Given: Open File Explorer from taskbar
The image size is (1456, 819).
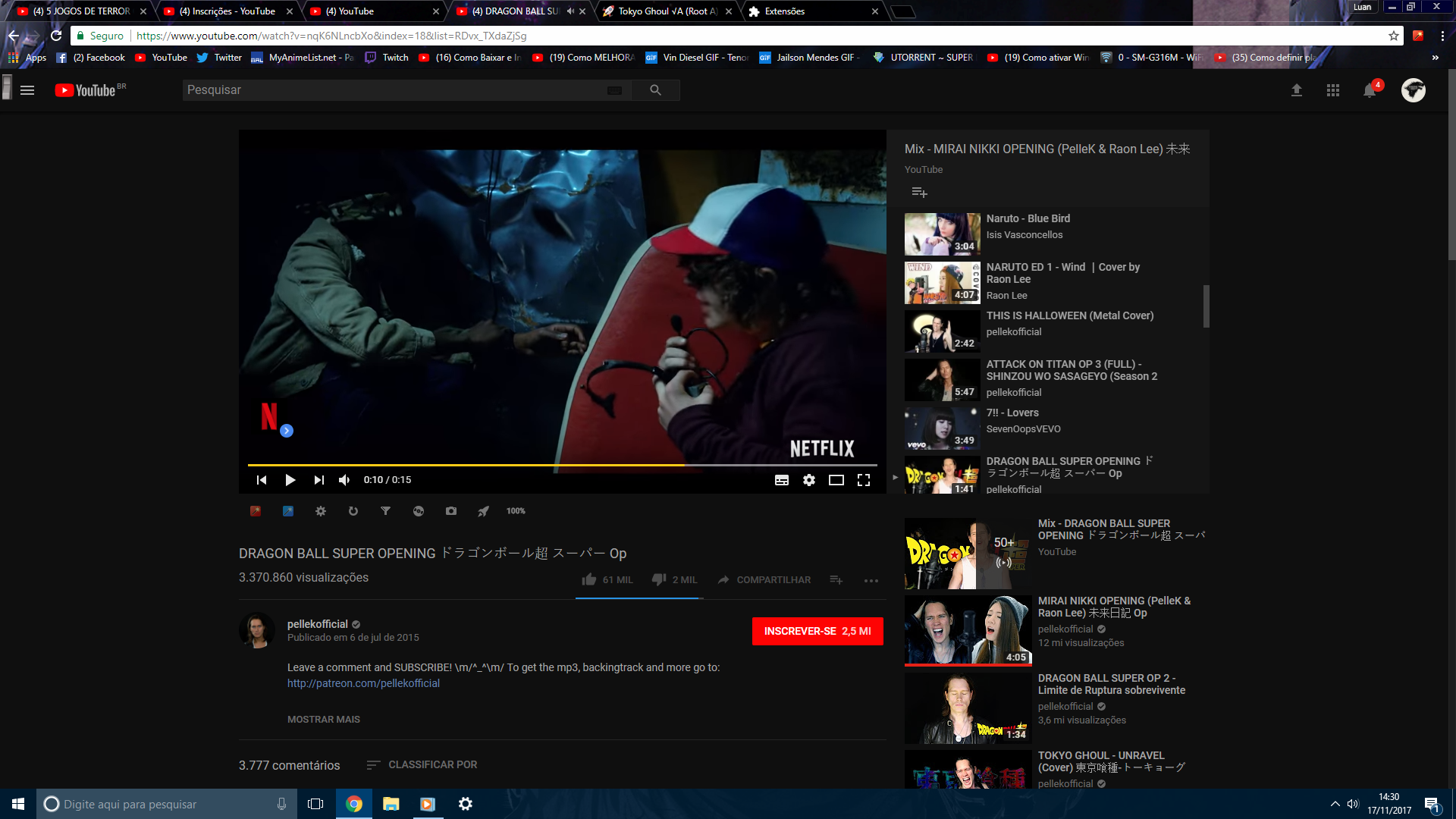Looking at the screenshot, I should [391, 804].
